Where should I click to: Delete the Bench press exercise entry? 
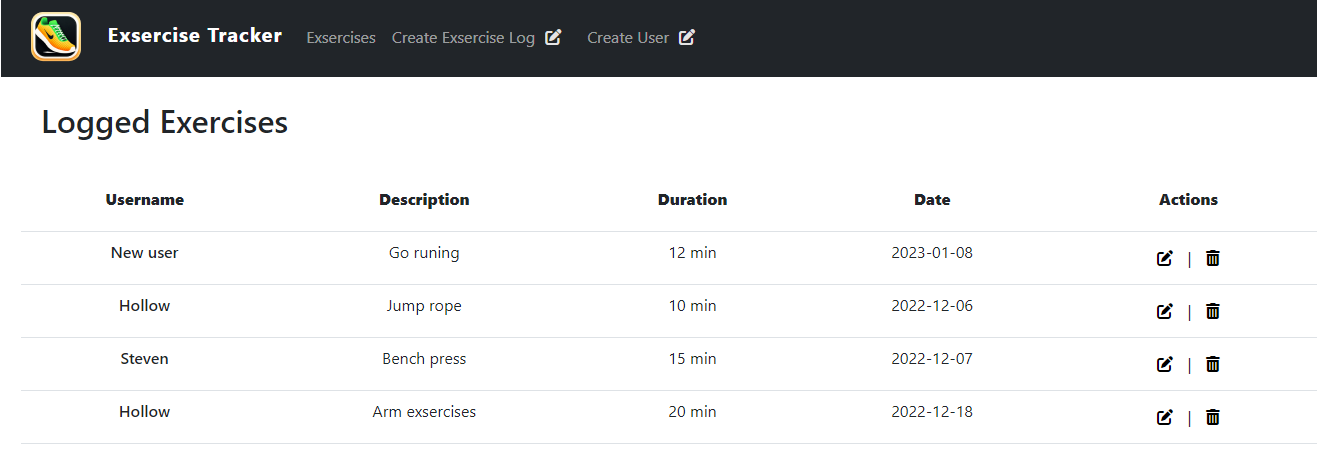1213,365
